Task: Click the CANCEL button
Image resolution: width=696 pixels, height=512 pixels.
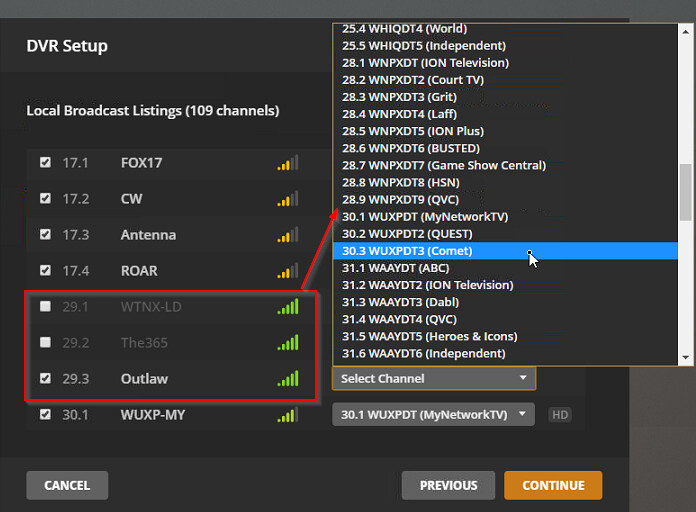Action: coord(67,485)
